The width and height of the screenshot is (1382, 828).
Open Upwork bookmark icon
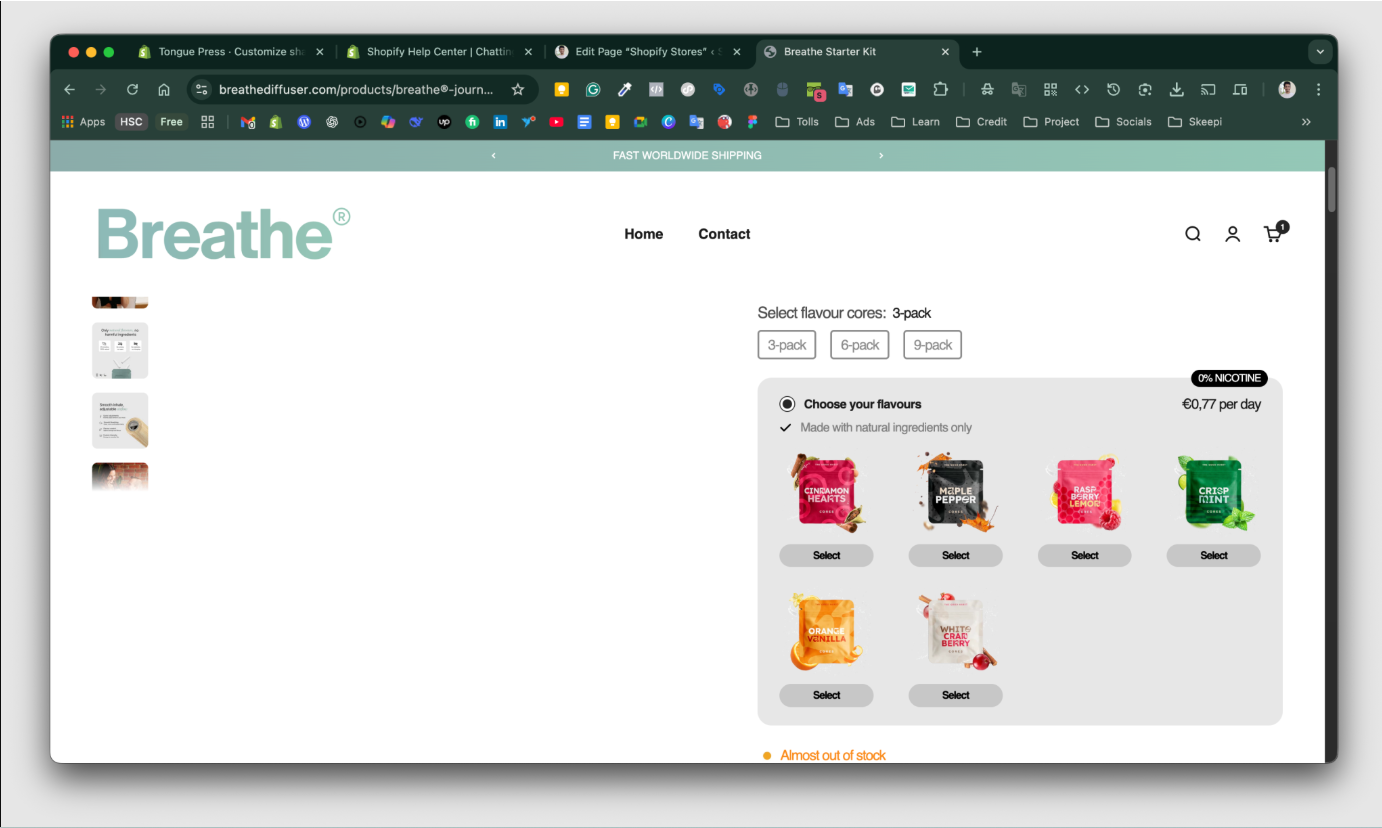tap(444, 122)
